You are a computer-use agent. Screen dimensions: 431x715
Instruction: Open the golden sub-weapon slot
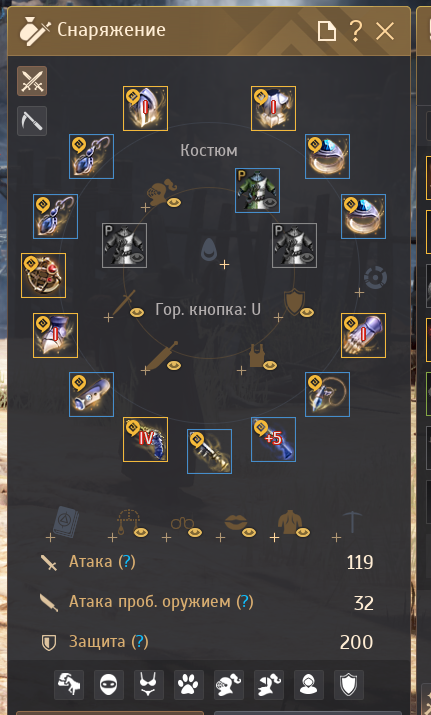(209, 451)
